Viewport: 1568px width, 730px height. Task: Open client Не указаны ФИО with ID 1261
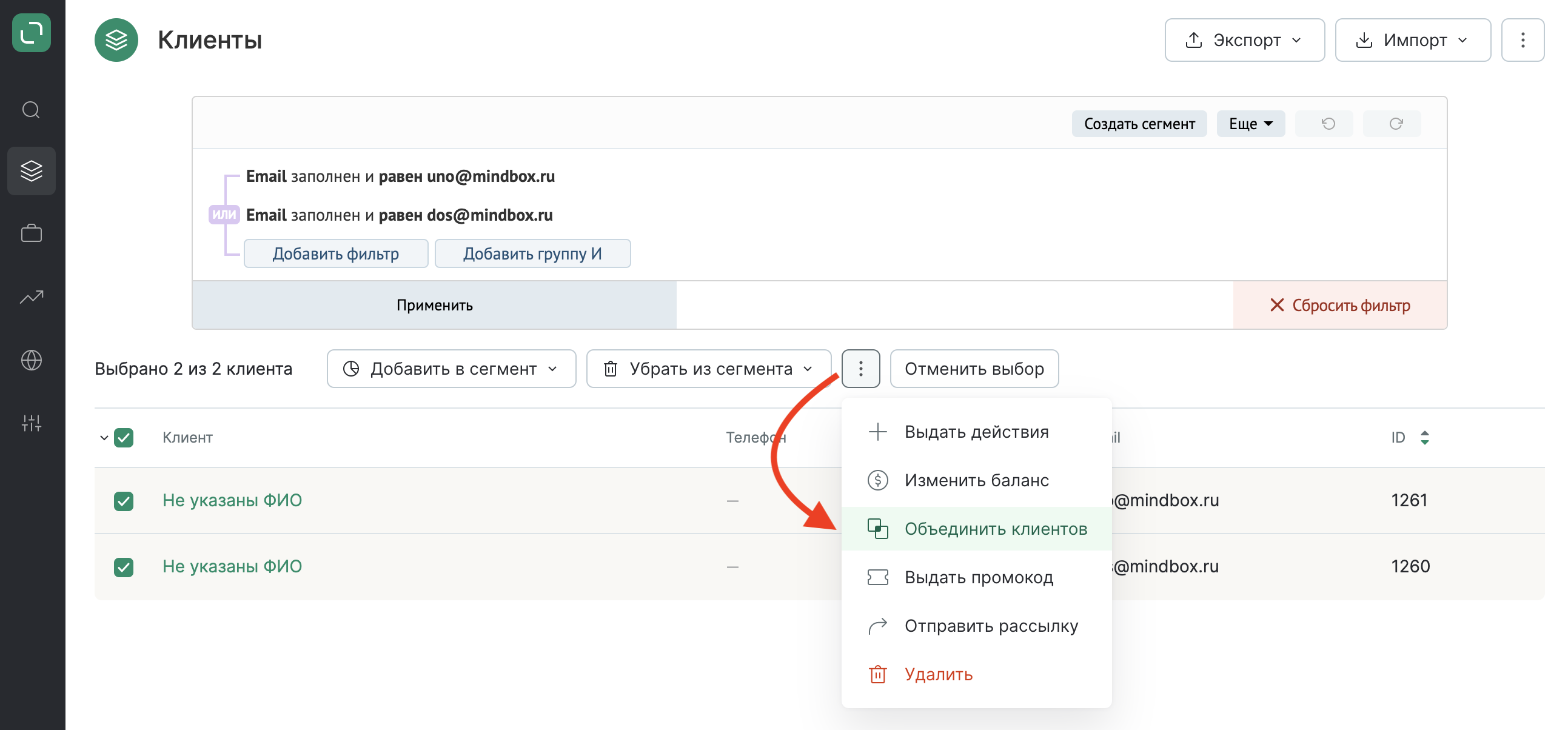[x=232, y=500]
